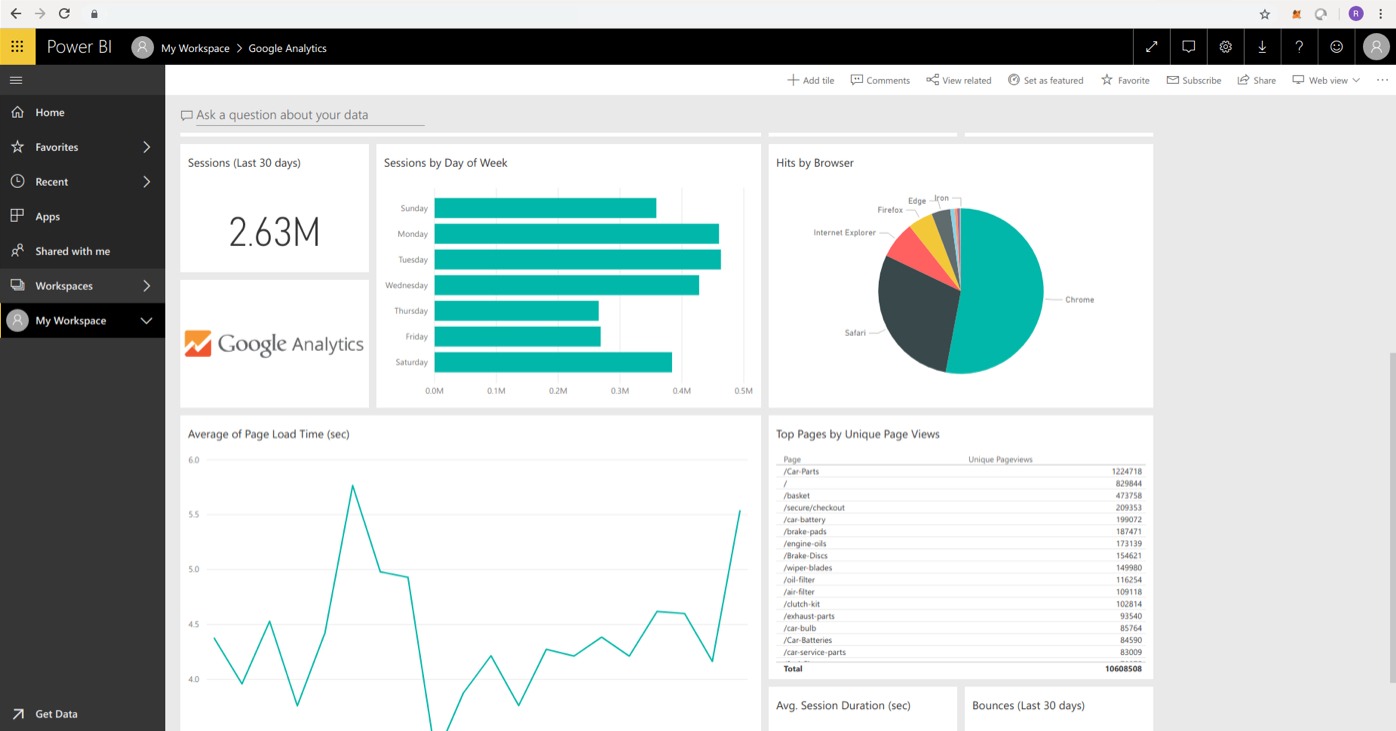
Task: Collapse the My Workspace chevron
Action: point(147,321)
